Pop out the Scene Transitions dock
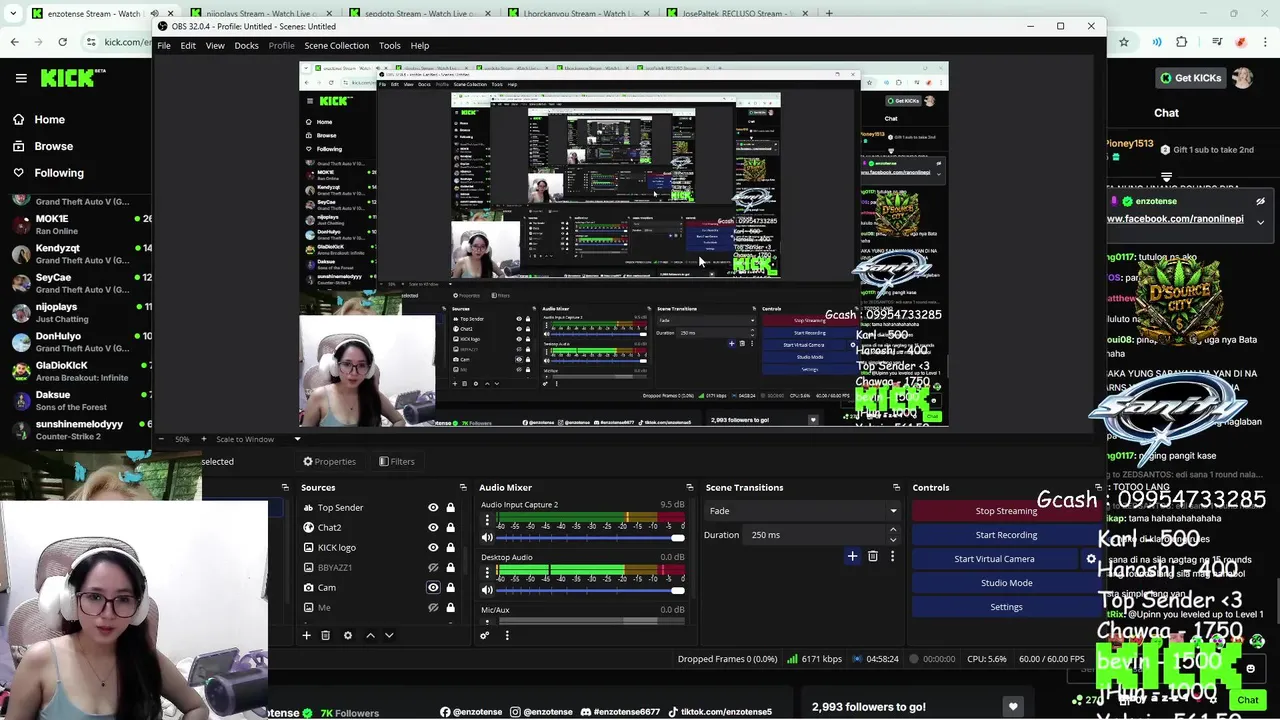1280x720 pixels. click(x=896, y=487)
